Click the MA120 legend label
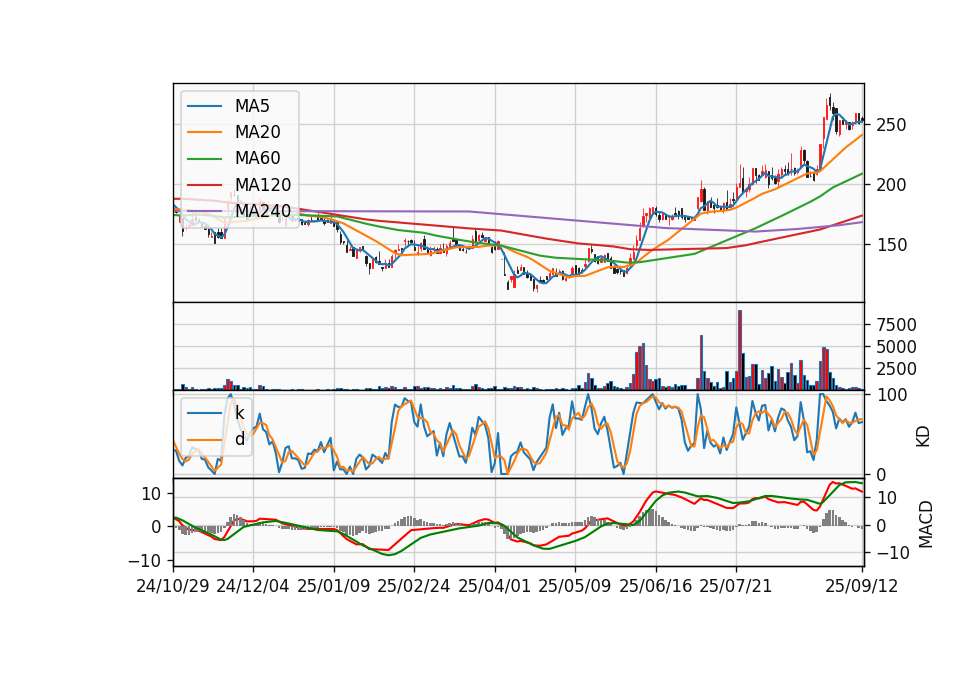Image resolution: width=960 pixels, height=690 pixels. (263, 185)
